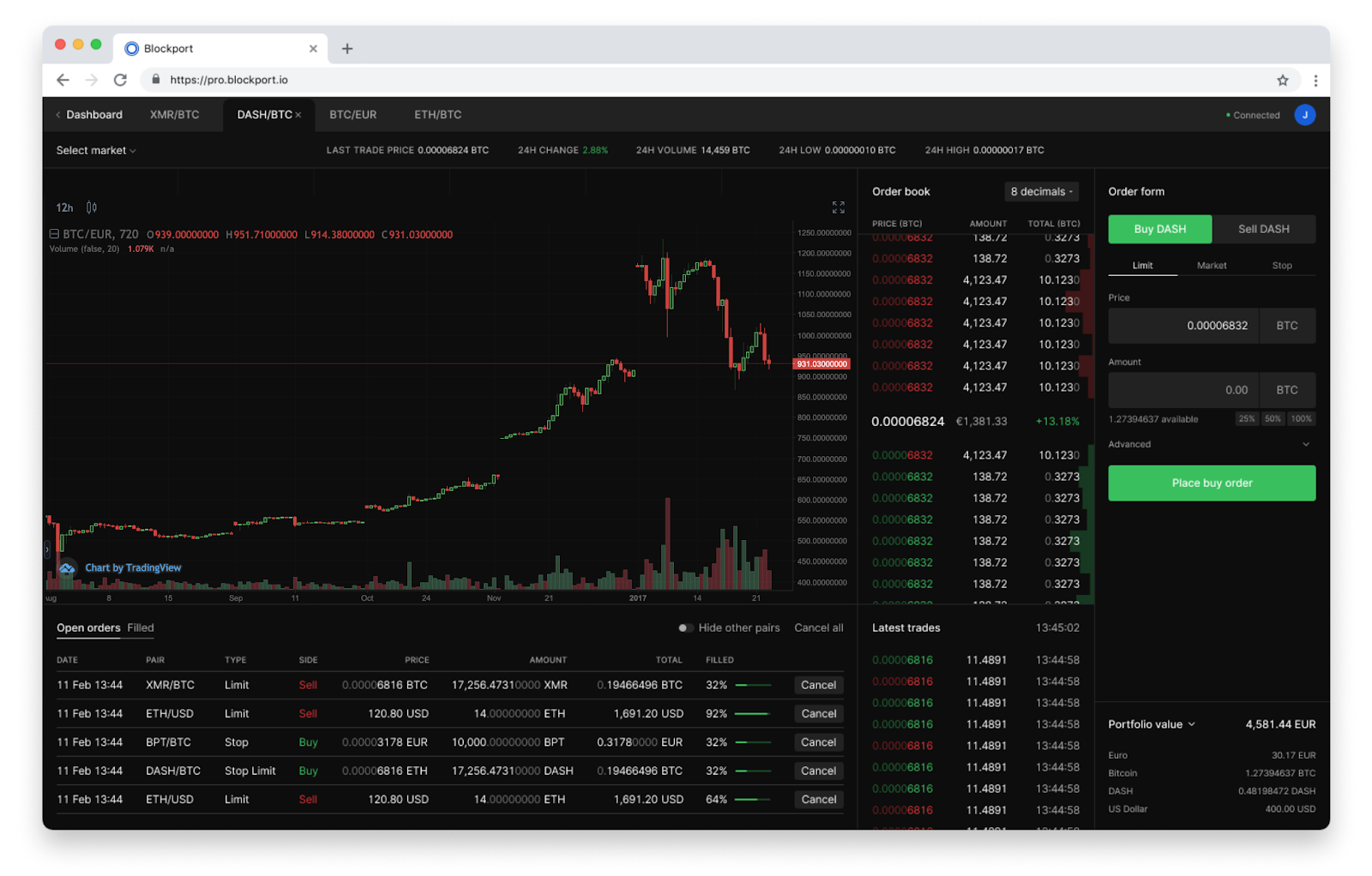The image size is (1372, 876).
Task: Open 8 decimals dropdown
Action: (x=1041, y=192)
